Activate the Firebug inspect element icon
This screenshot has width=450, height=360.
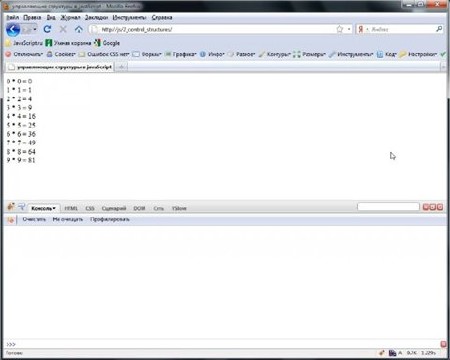pos(22,207)
